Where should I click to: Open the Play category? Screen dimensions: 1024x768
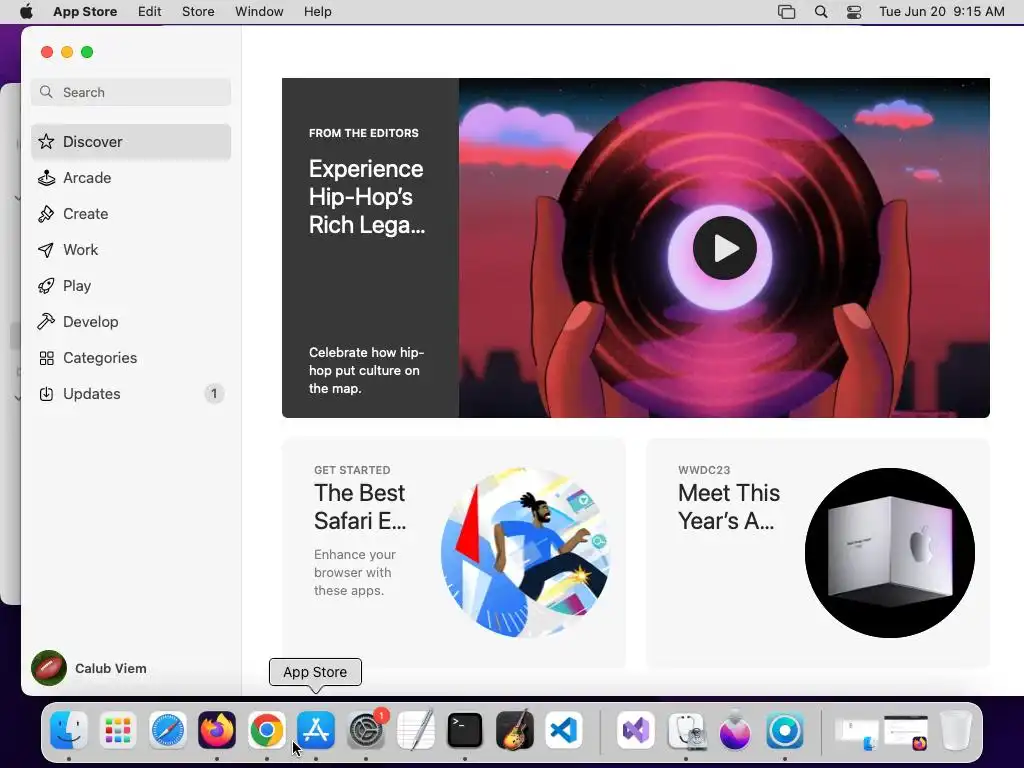pos(131,285)
